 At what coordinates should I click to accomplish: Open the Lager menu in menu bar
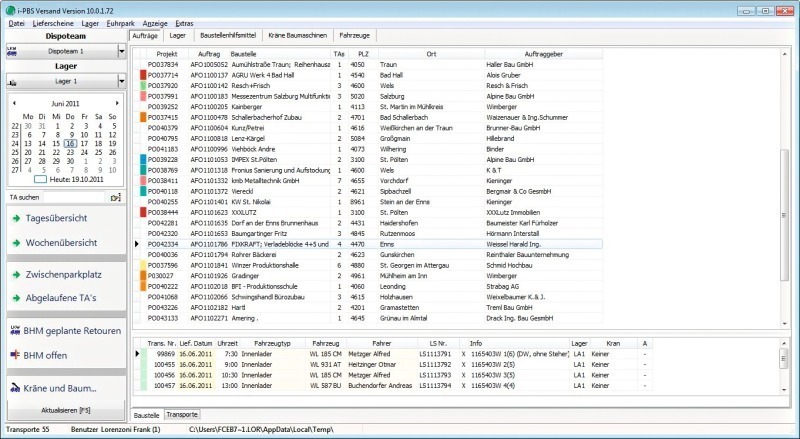click(90, 23)
